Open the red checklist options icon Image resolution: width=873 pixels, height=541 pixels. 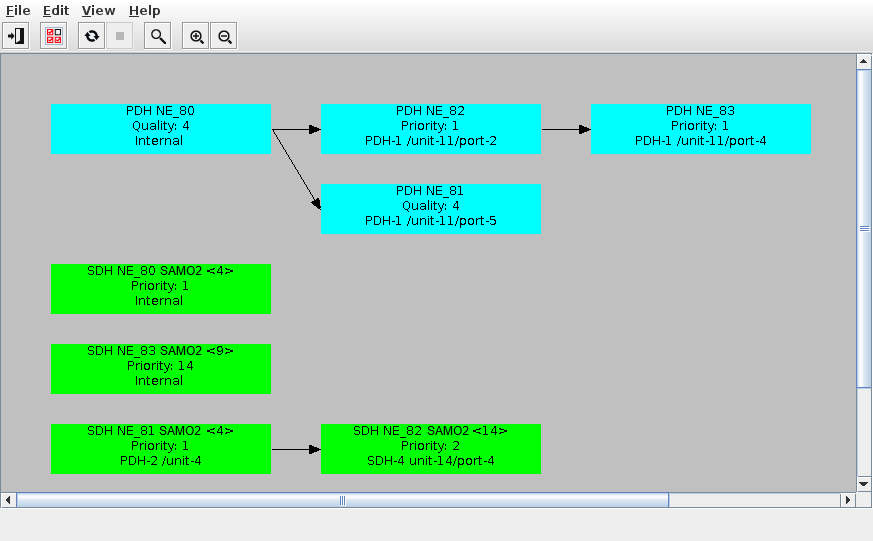coord(54,36)
